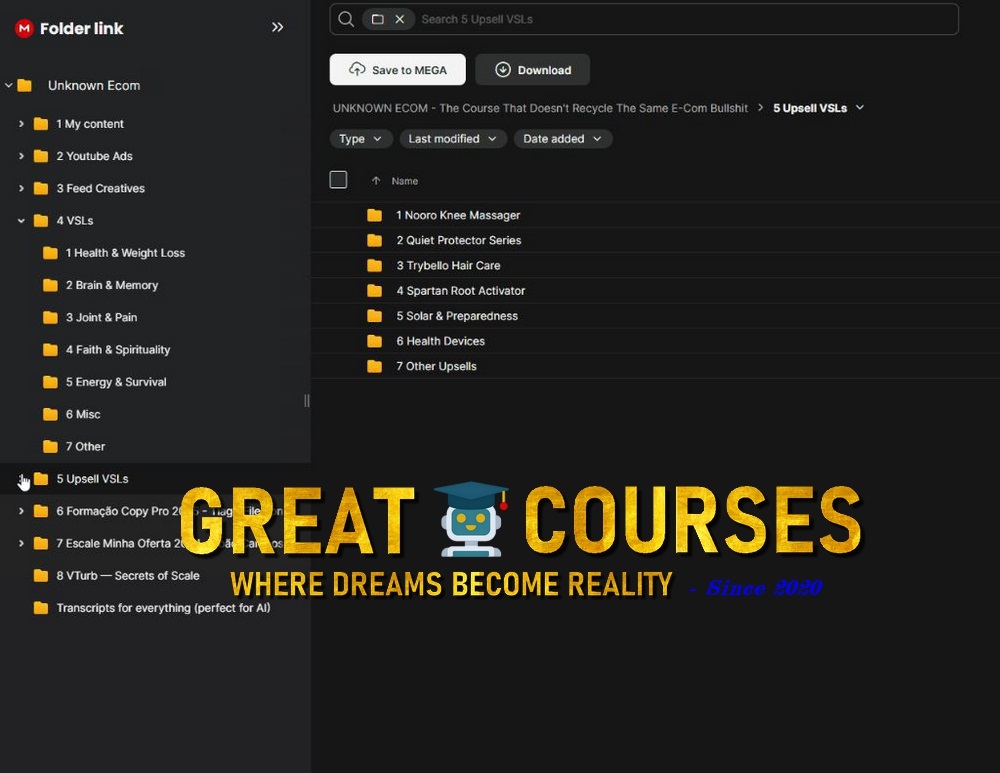
Task: Collapse the 4 VSLs tree node
Action: point(21,221)
